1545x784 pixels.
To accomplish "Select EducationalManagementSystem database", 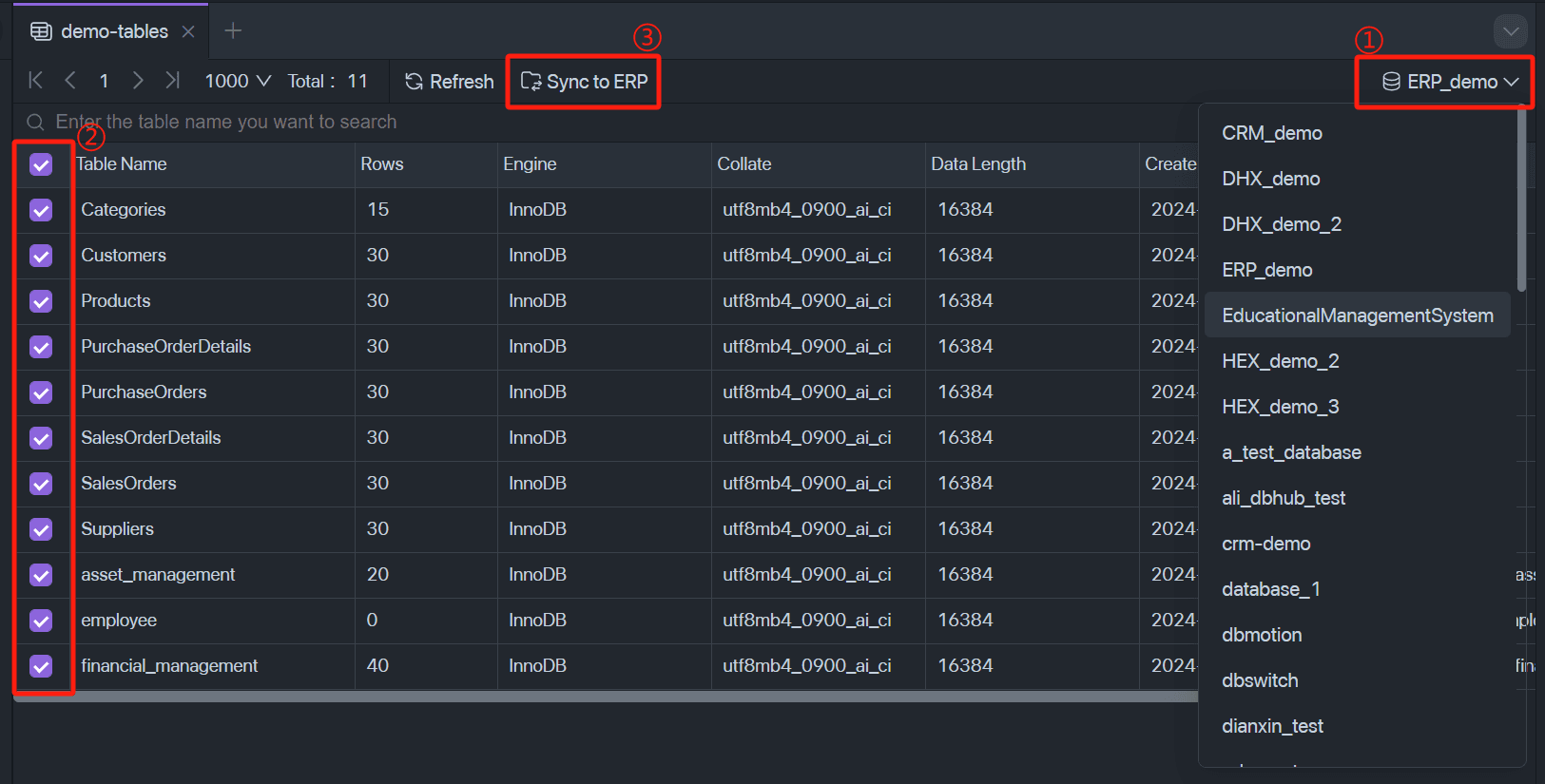I will (1357, 316).
